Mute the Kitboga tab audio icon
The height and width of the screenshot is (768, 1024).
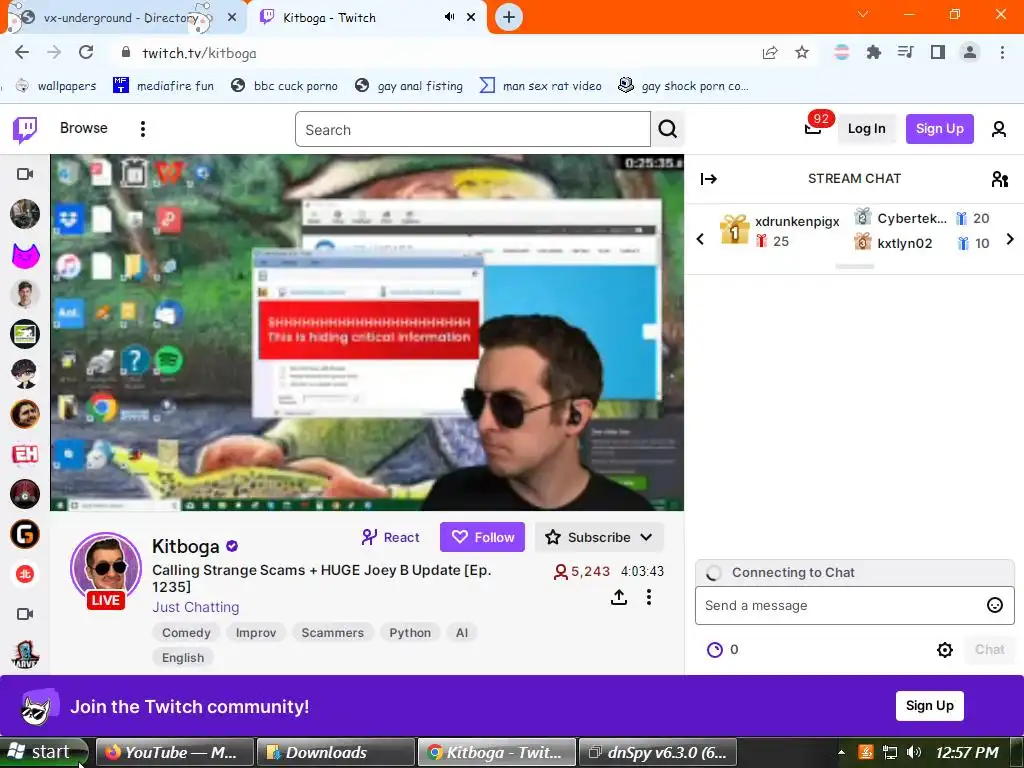(449, 17)
